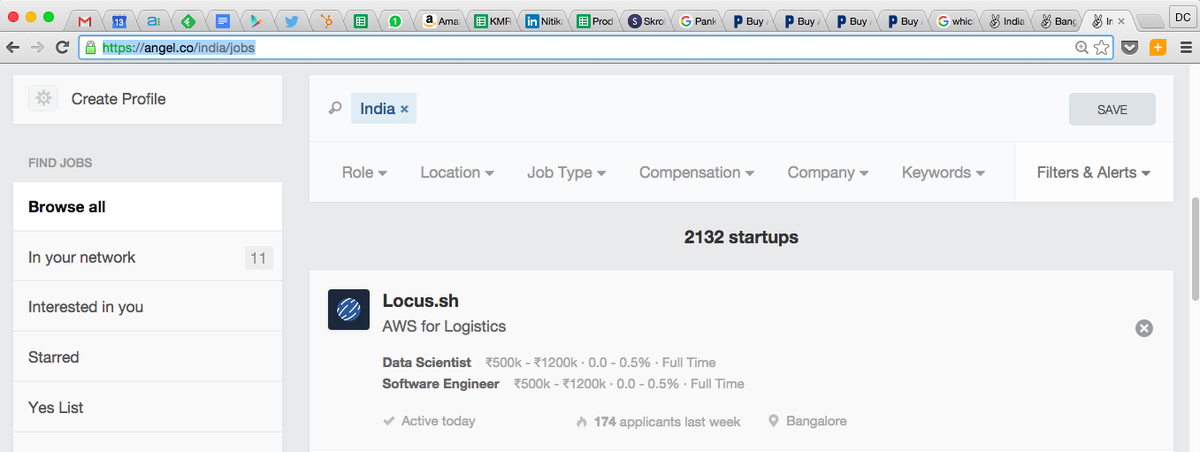Screen dimensions: 1200x452
Task: Click the Locus.sh company logo
Action: (x=349, y=309)
